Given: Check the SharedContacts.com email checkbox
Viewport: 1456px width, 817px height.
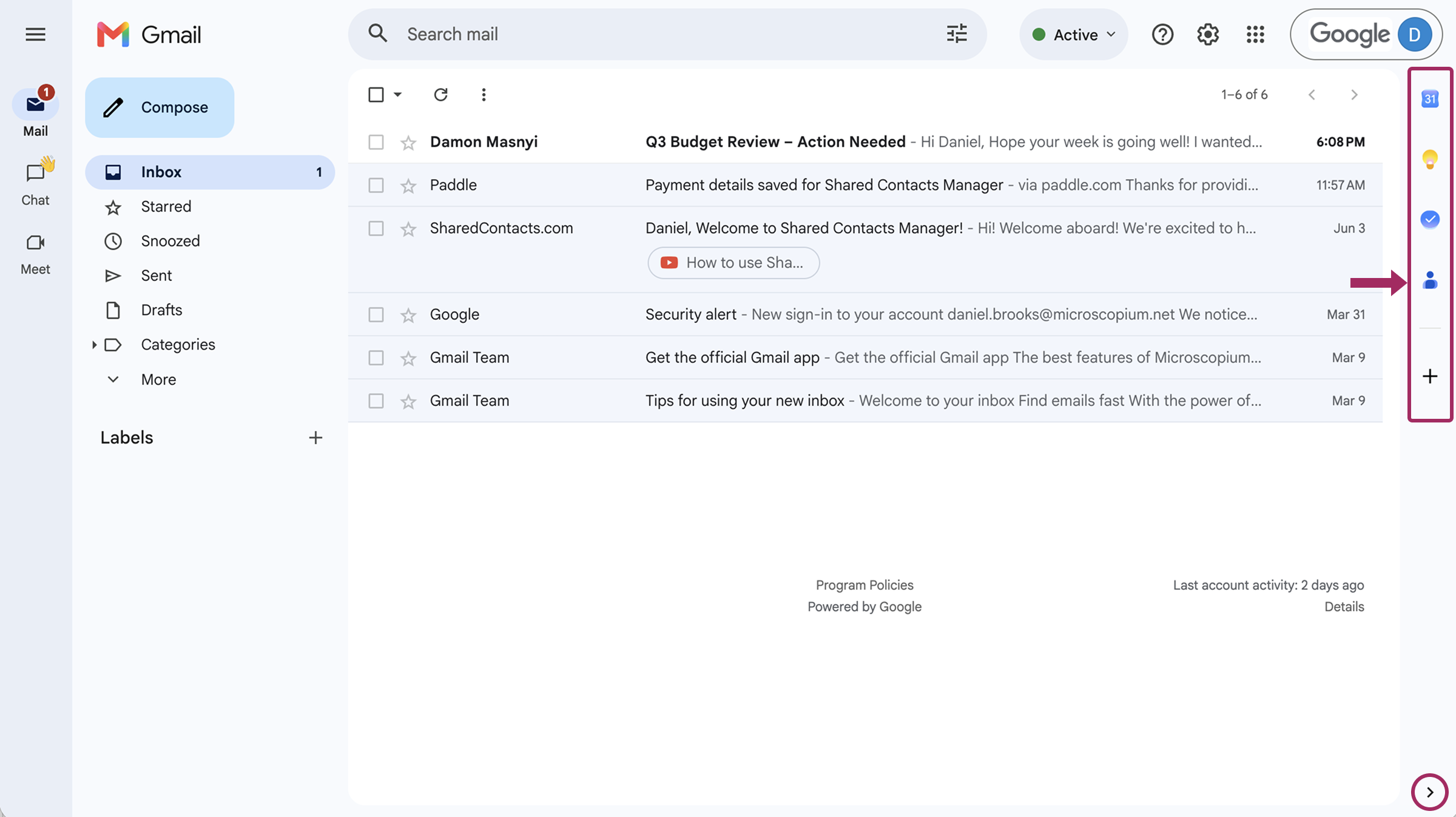Looking at the screenshot, I should (376, 228).
